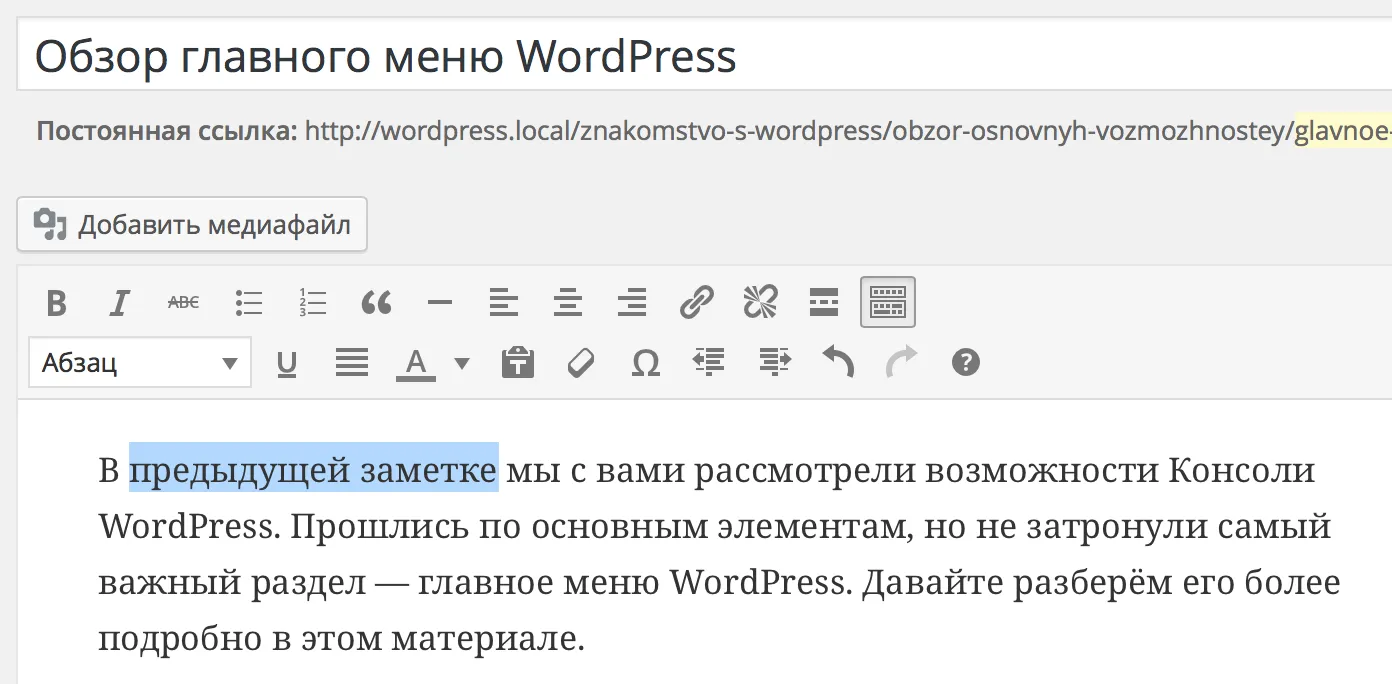Click the post title input field

[704, 57]
